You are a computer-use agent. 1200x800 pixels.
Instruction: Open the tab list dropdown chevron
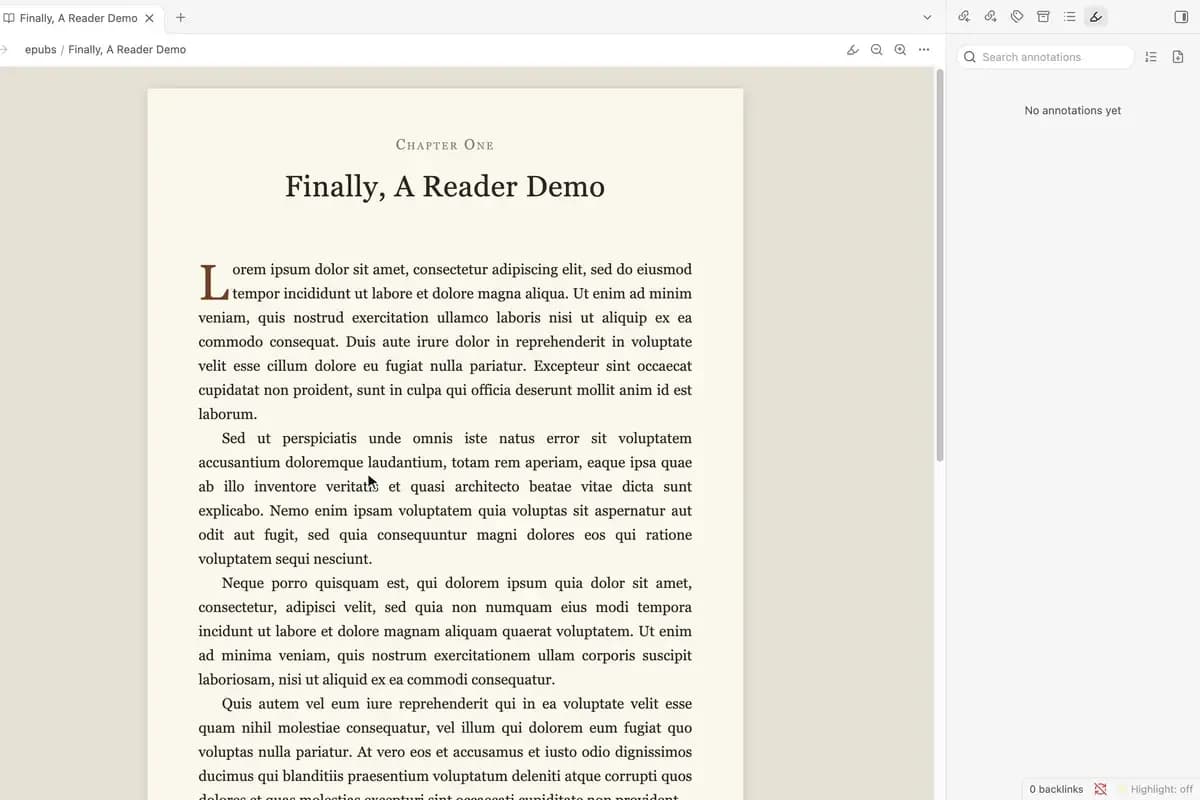click(927, 17)
